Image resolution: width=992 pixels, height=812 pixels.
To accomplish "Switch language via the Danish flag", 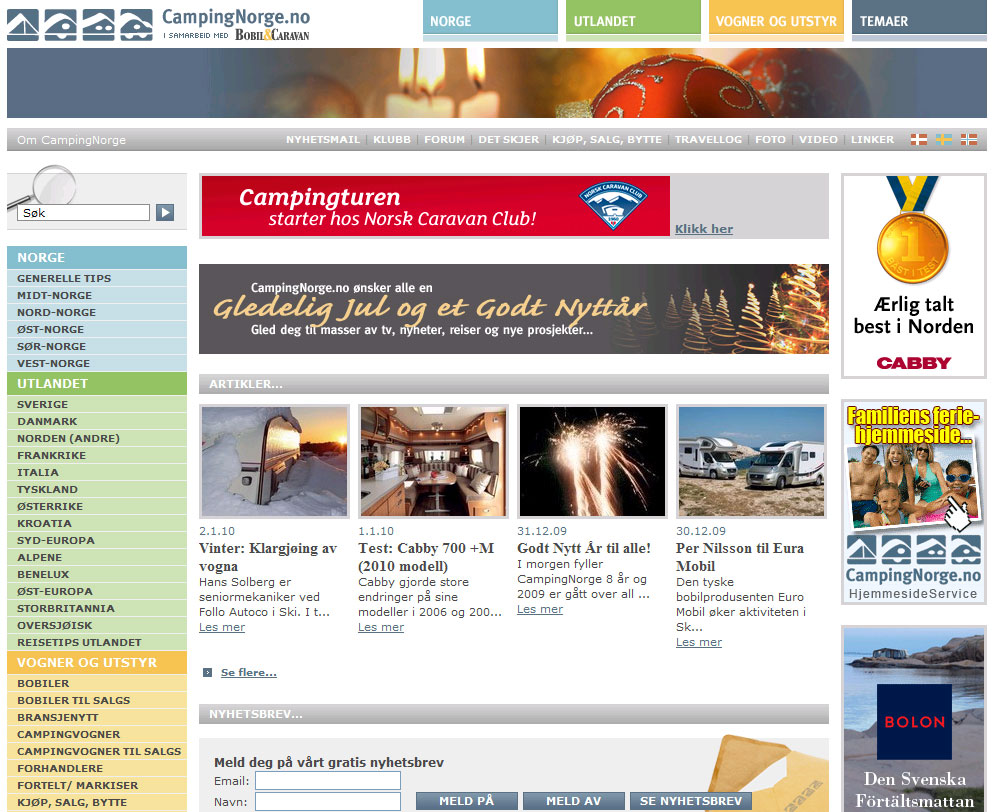I will click(x=918, y=140).
